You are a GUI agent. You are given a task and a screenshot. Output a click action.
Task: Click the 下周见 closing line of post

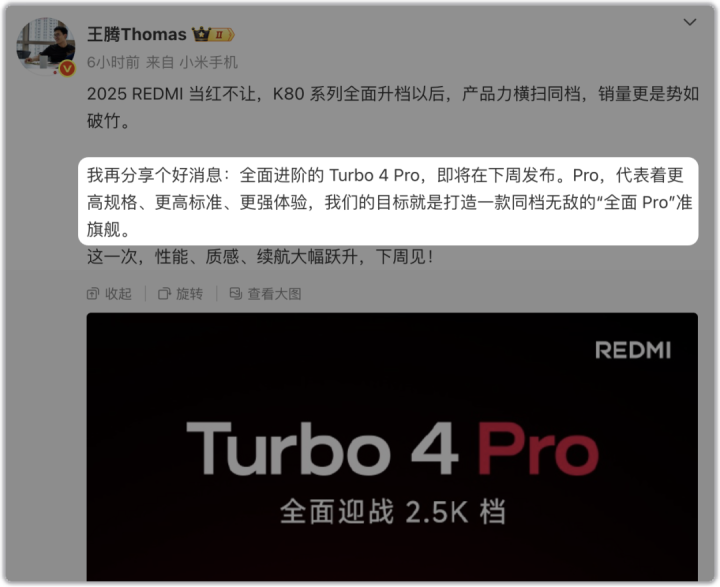(260, 256)
